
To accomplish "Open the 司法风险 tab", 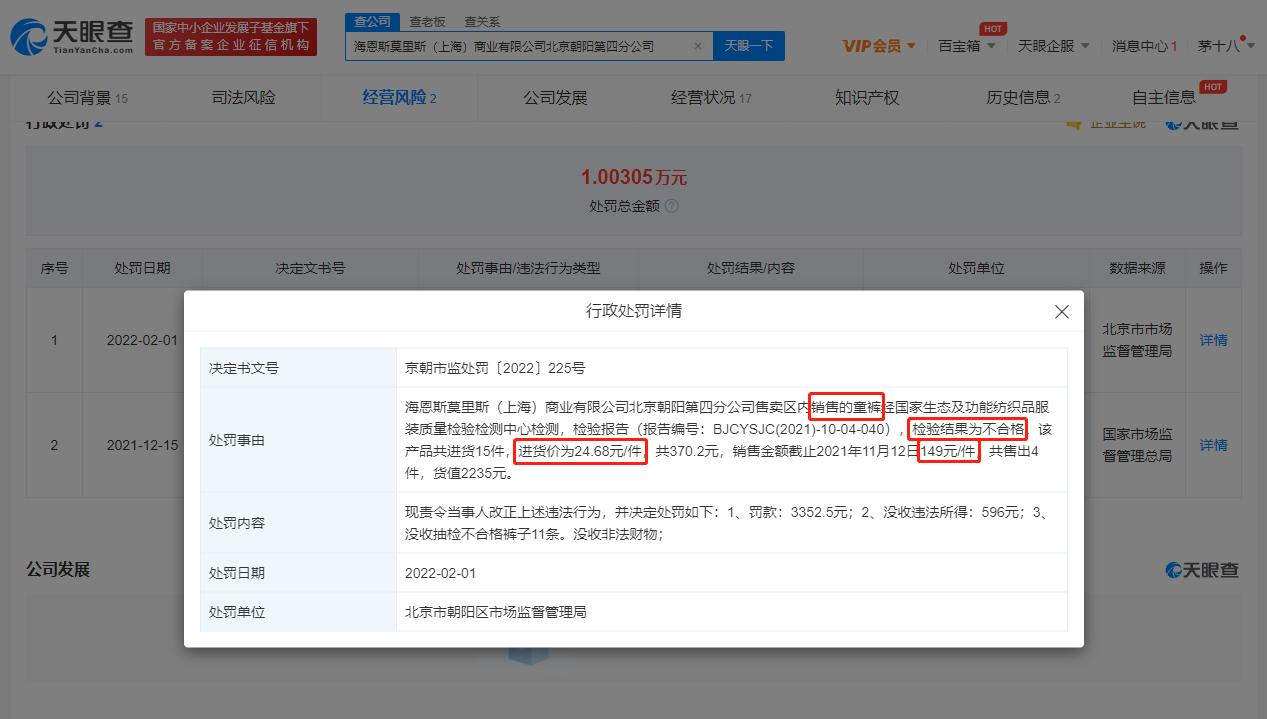I will click(x=243, y=97).
